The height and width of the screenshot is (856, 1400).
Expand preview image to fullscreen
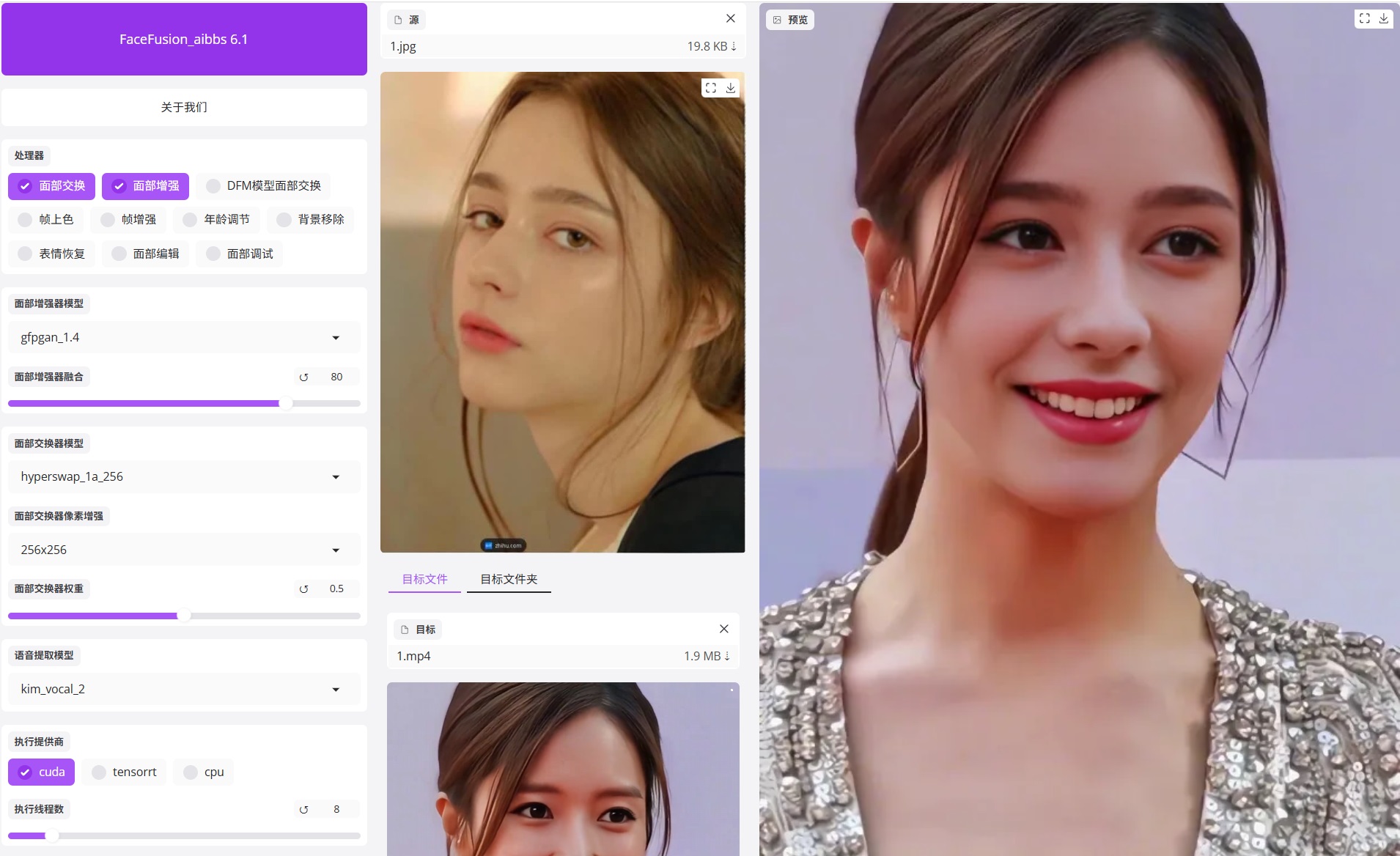coord(1364,18)
